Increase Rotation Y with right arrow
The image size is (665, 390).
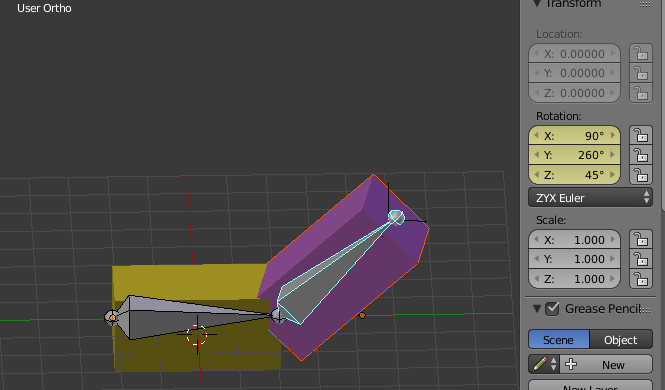pos(613,155)
